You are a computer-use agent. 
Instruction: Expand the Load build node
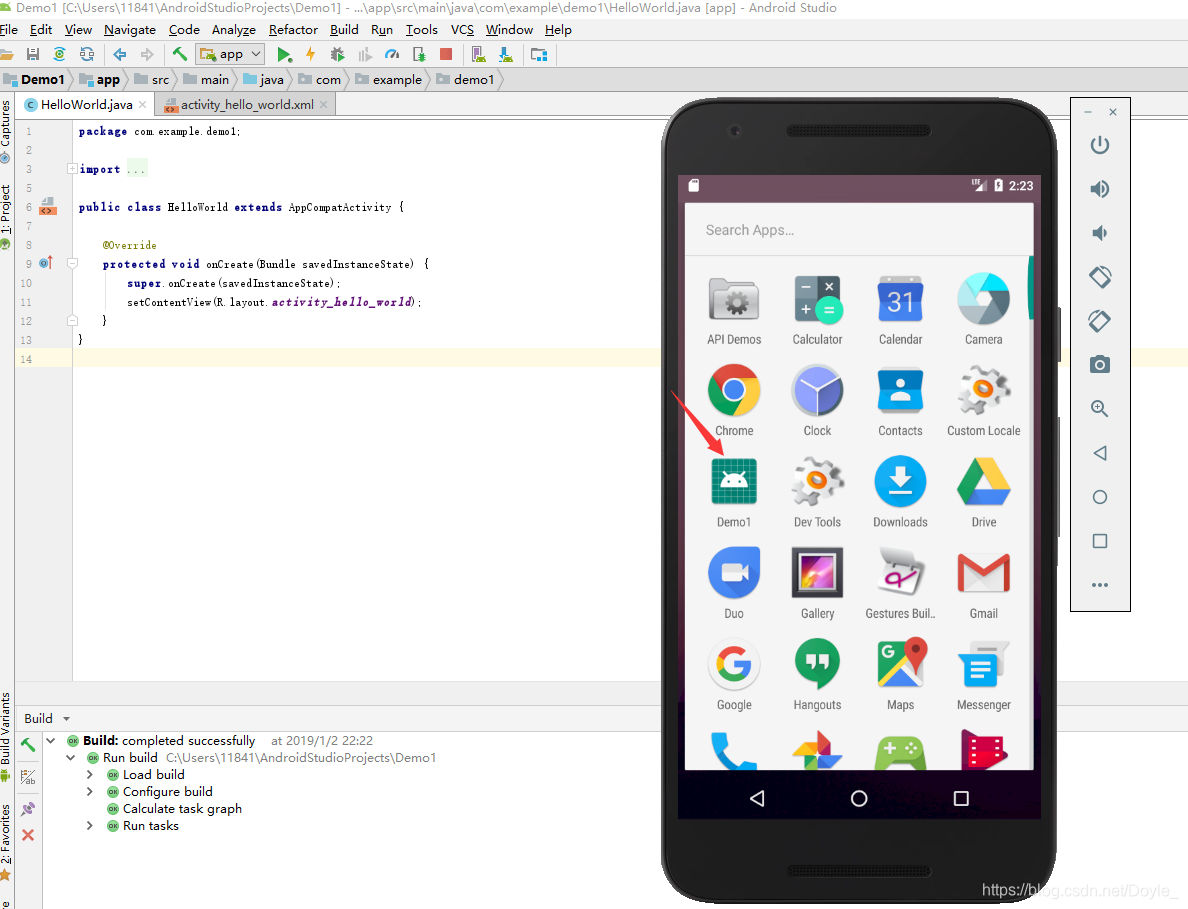point(89,775)
